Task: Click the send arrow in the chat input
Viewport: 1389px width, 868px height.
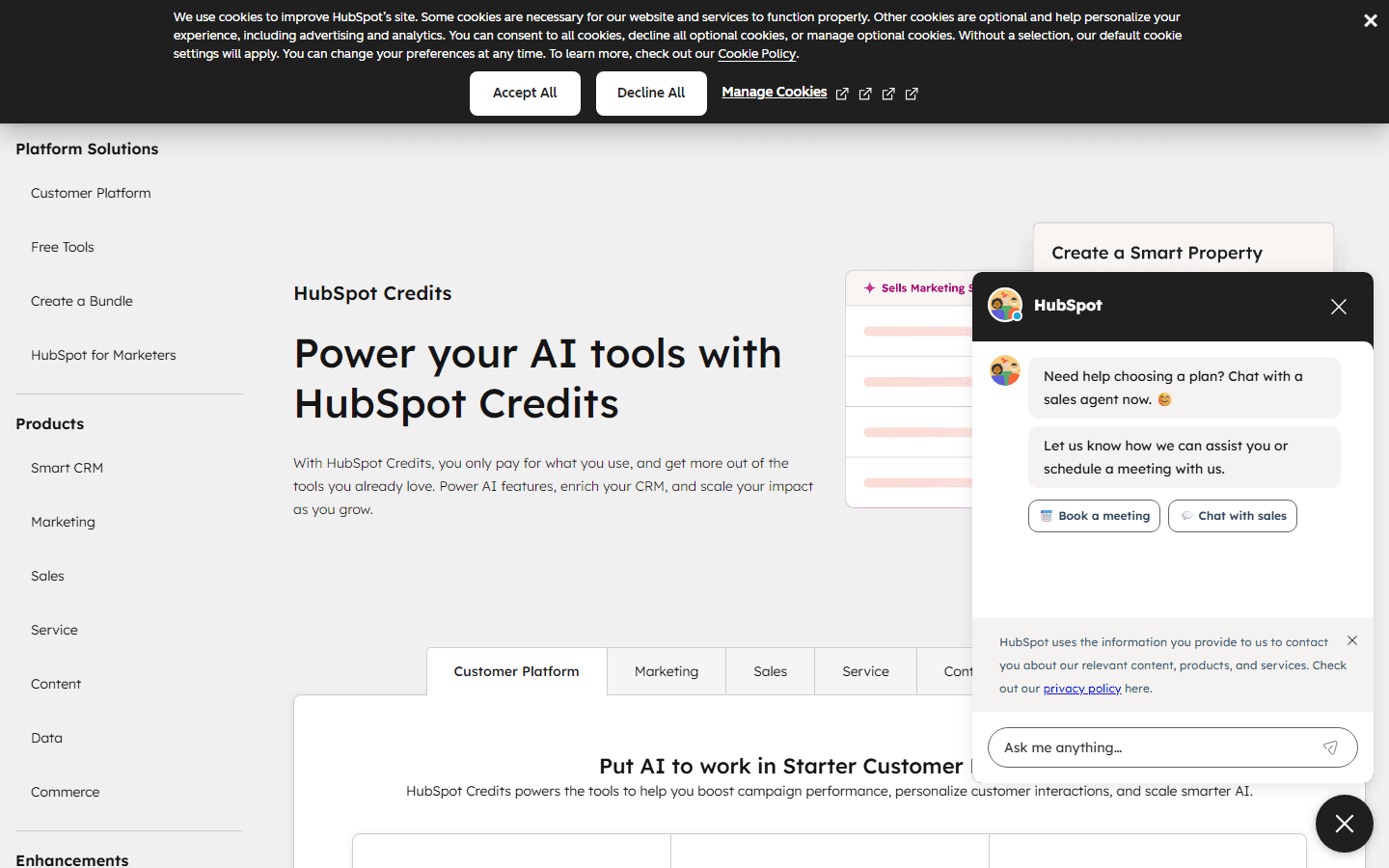Action: click(1330, 746)
